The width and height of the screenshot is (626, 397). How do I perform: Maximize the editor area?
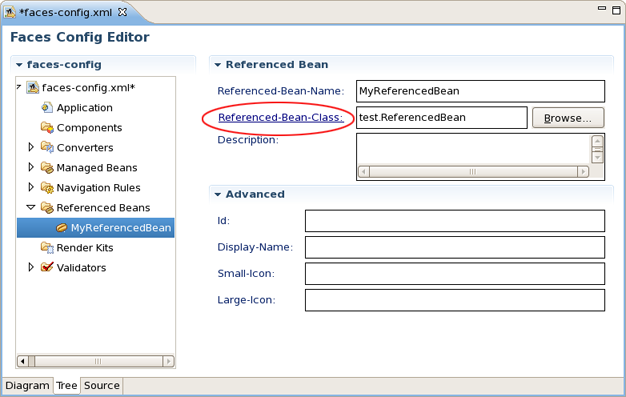pos(616,10)
